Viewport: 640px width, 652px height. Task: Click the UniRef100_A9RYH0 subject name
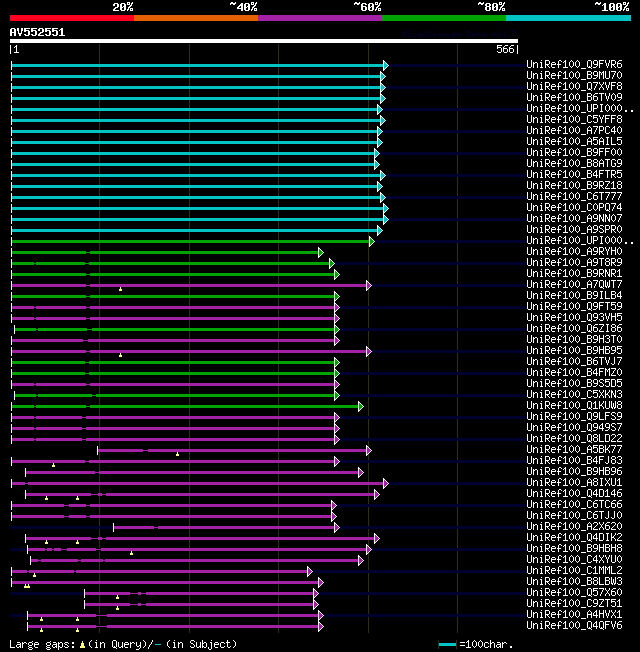coord(574,252)
